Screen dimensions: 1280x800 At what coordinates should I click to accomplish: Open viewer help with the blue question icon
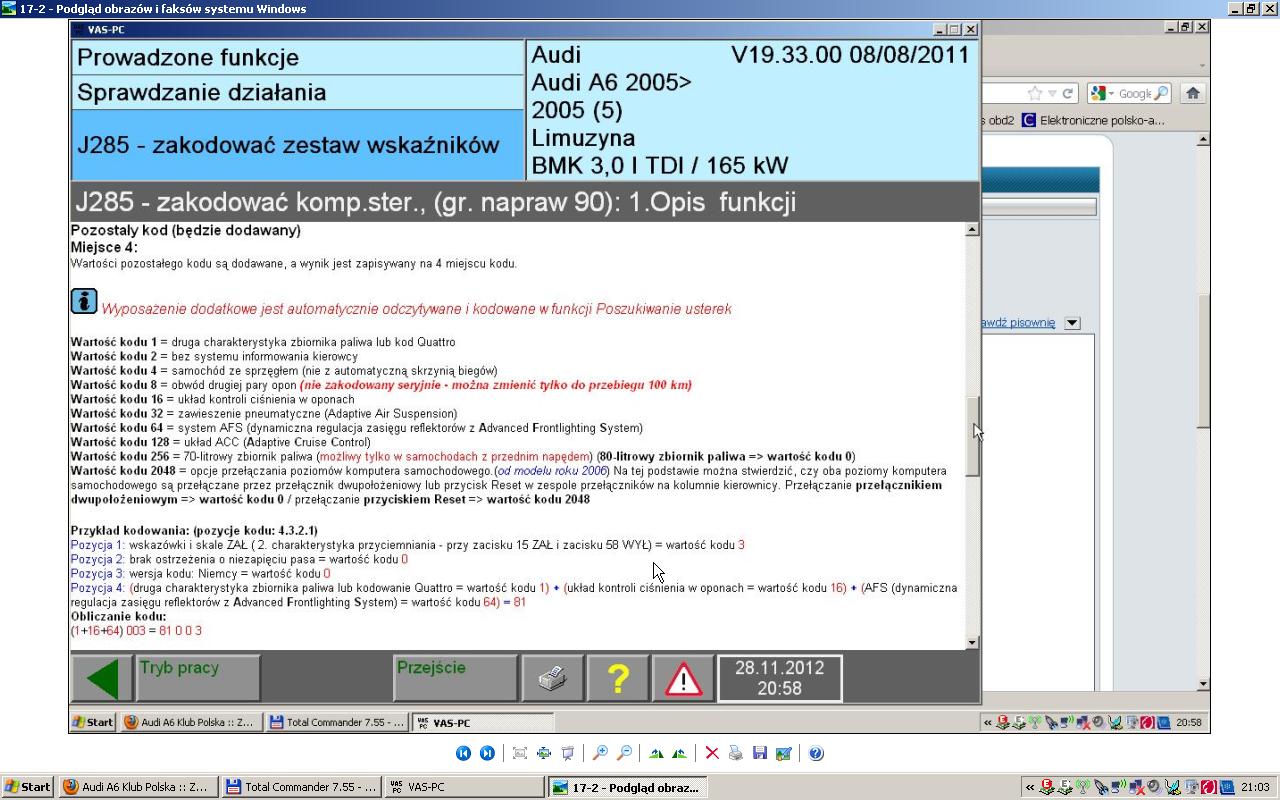click(x=816, y=753)
